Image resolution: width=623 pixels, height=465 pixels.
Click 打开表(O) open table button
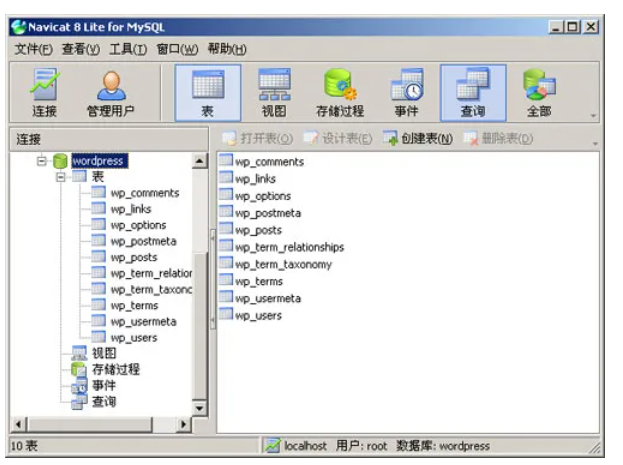click(x=257, y=138)
